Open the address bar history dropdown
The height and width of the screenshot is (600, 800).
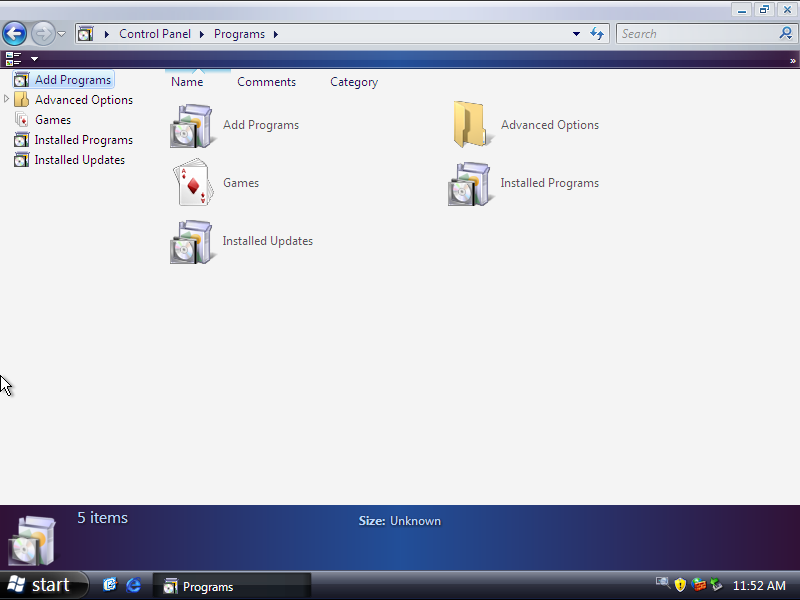pyautogui.click(x=576, y=34)
